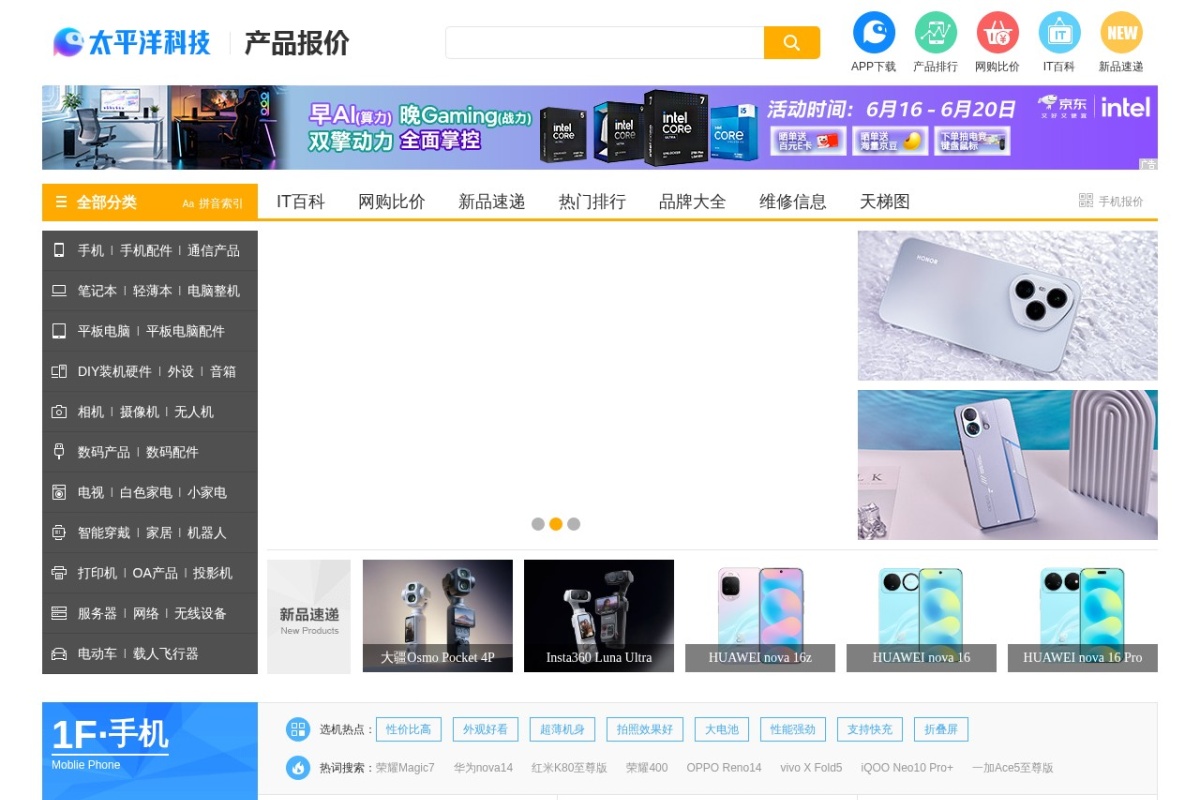Open the 热门排行 nav tab
This screenshot has height=800, width=1200.
592,202
